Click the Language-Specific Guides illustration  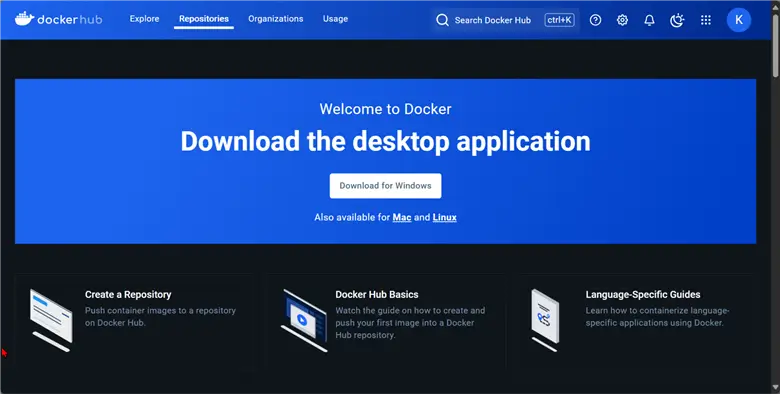pos(545,320)
